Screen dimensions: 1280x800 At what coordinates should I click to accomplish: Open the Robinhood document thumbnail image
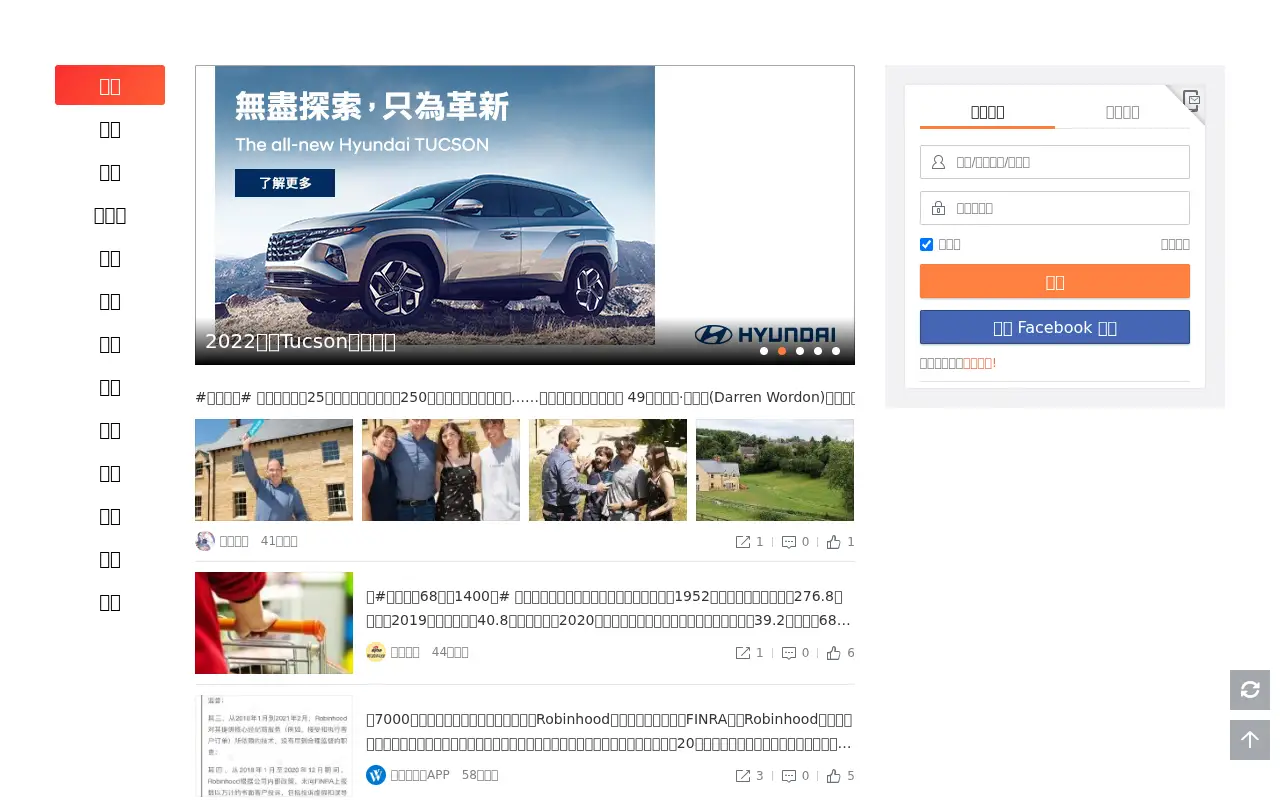[x=274, y=747]
